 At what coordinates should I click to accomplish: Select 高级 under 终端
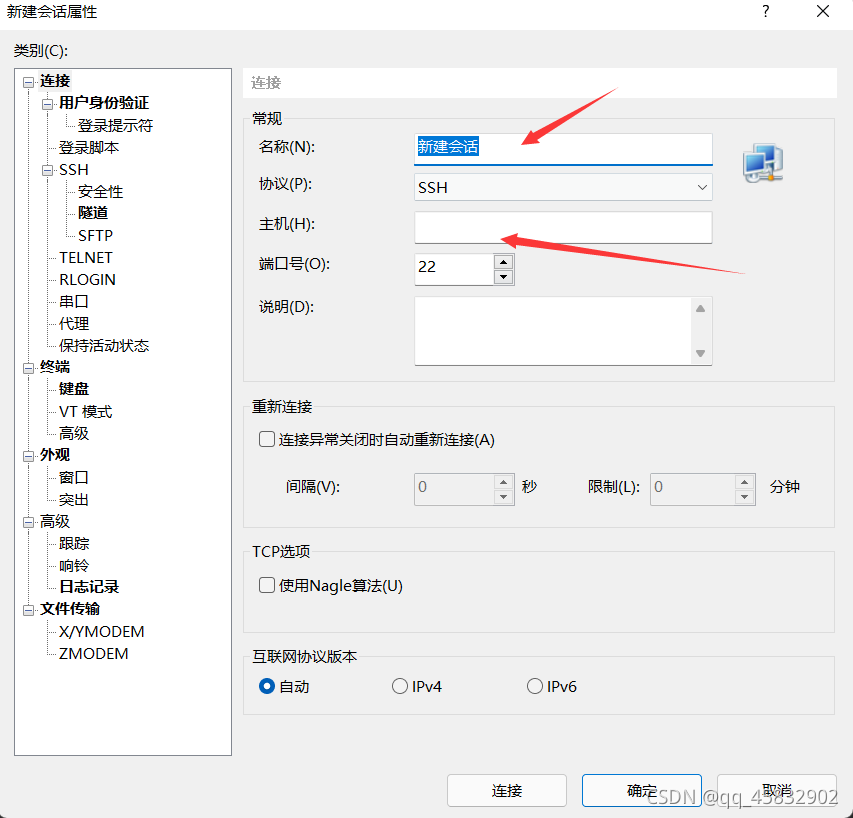pyautogui.click(x=73, y=433)
